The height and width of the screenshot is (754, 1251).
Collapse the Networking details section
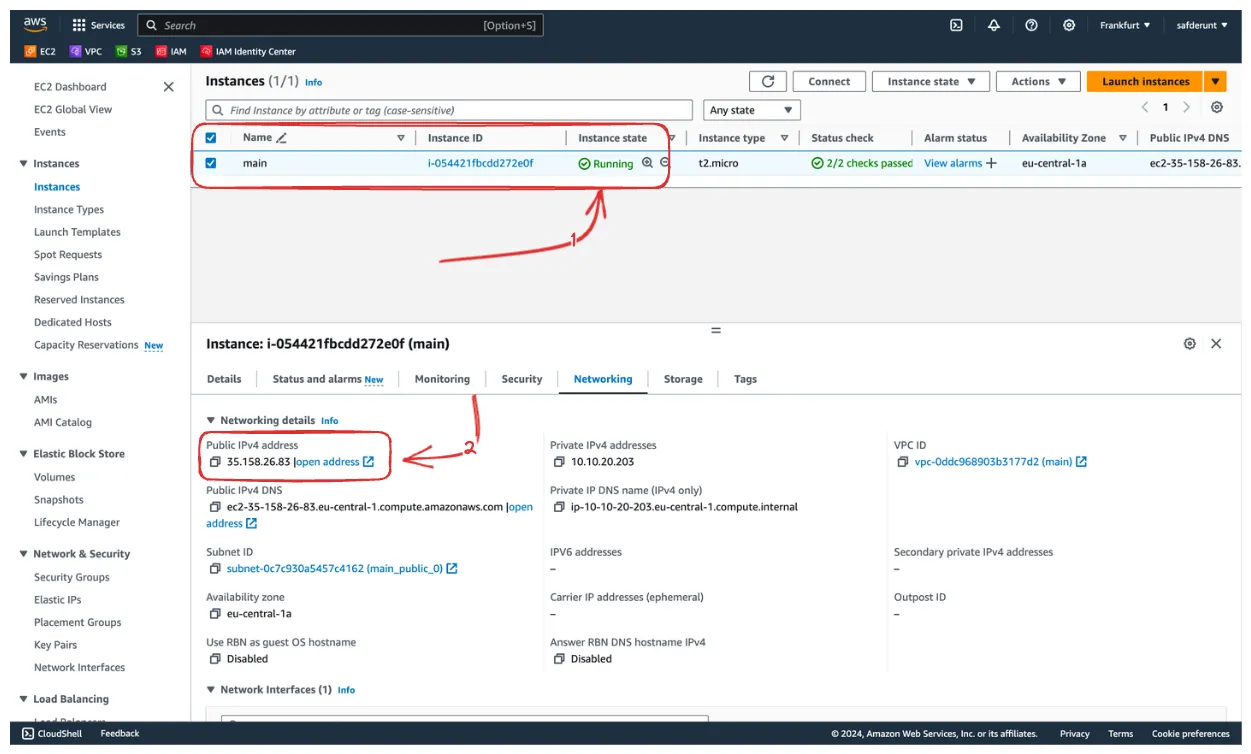(x=211, y=421)
